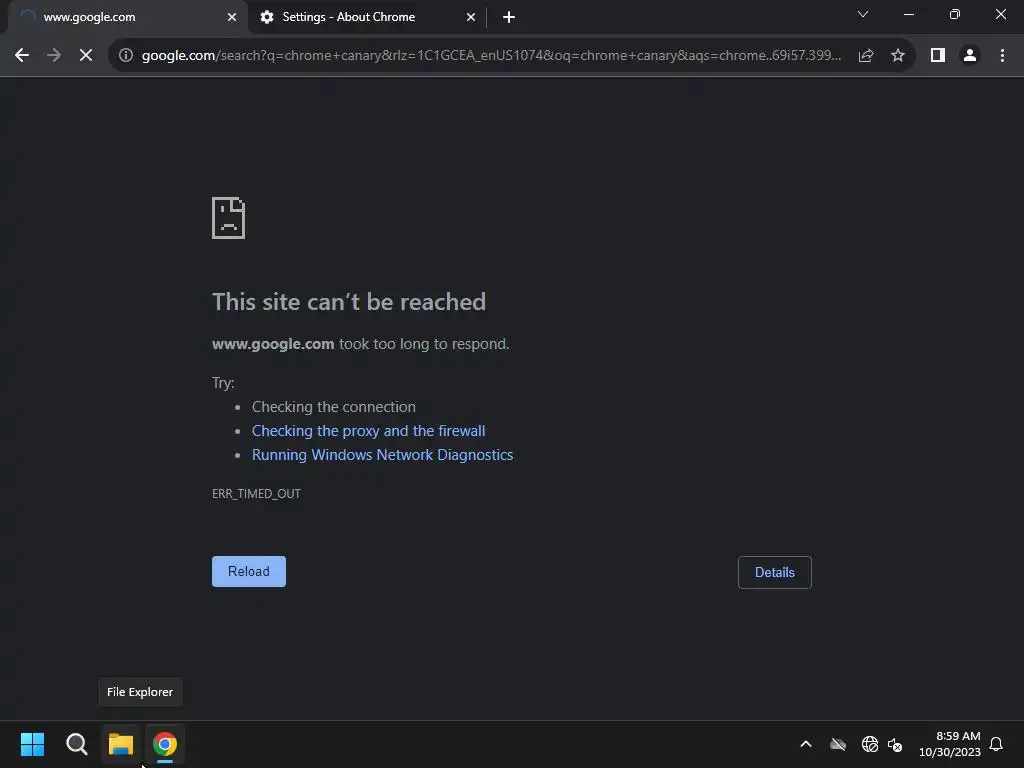Click muted volume tray icon
The image size is (1024, 768).
[895, 744]
